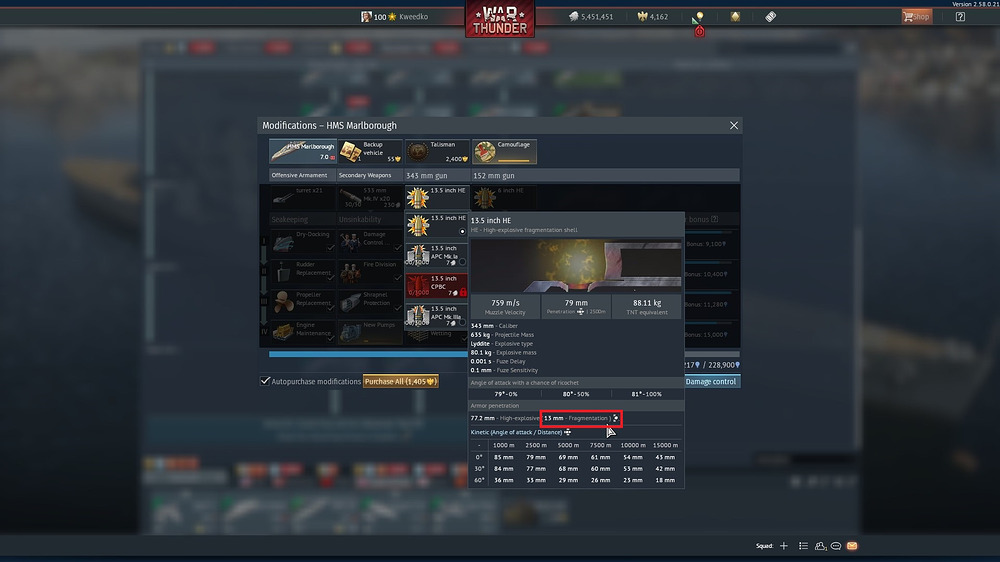Click the gold diamond premium icon in top bar
The height and width of the screenshot is (562, 1000).
tap(735, 17)
